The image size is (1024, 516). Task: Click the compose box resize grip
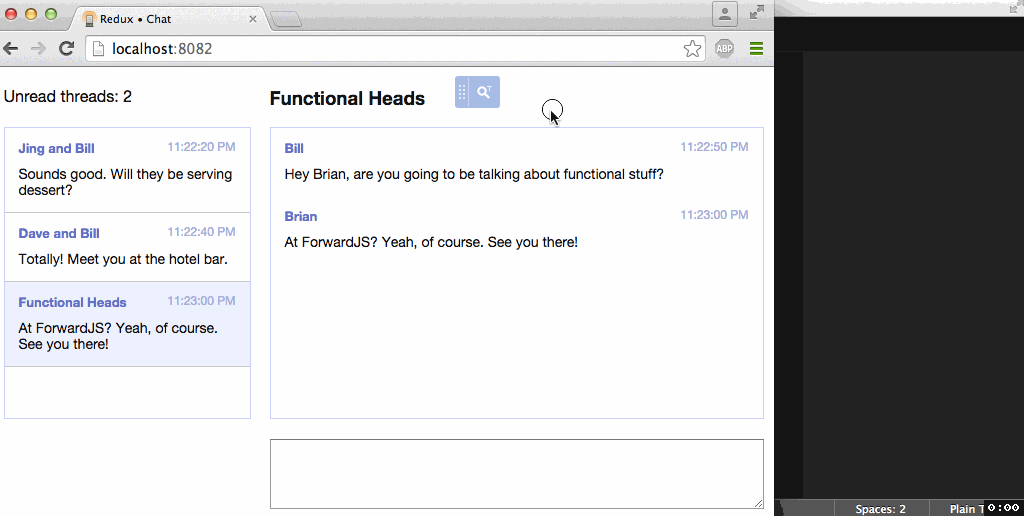[x=758, y=503]
